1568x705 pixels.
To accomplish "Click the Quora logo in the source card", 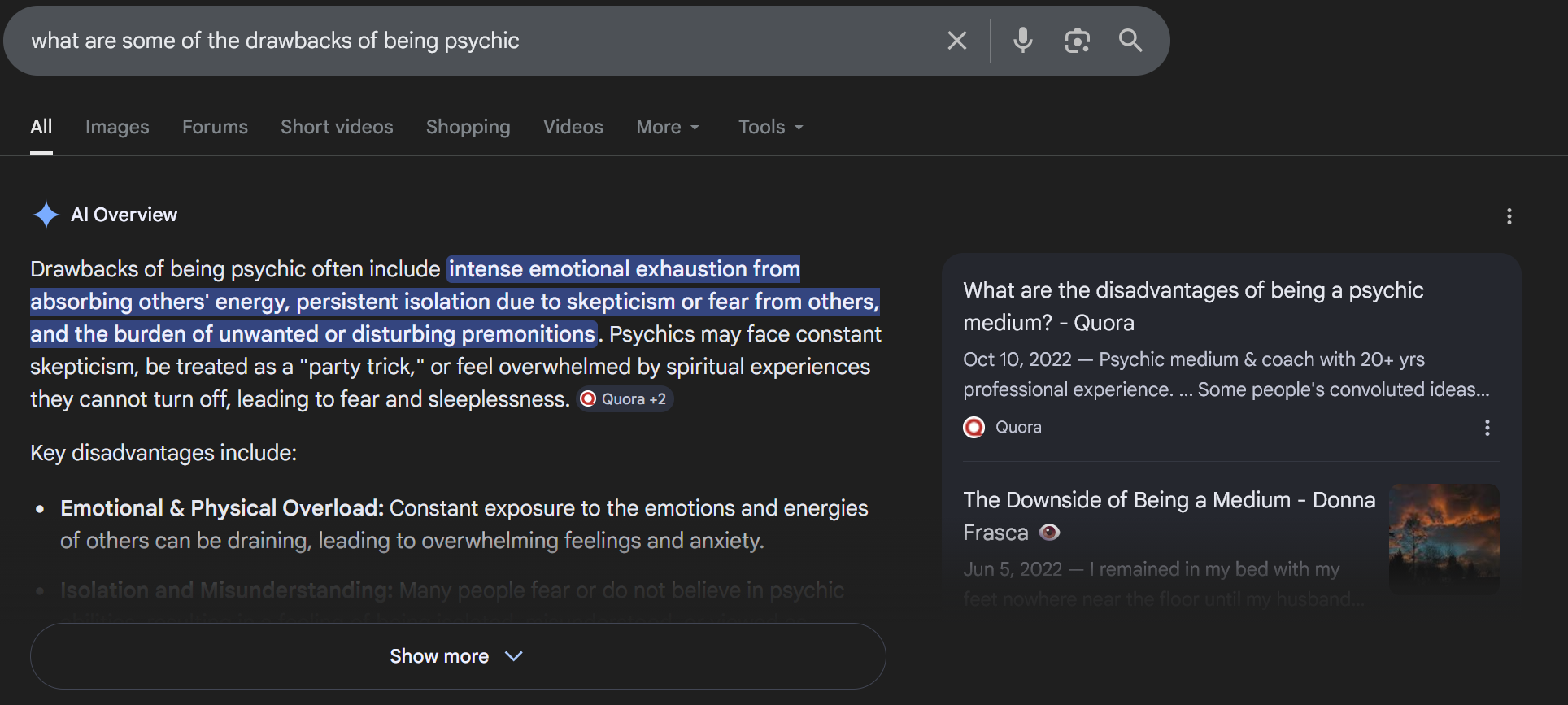I will click(973, 428).
